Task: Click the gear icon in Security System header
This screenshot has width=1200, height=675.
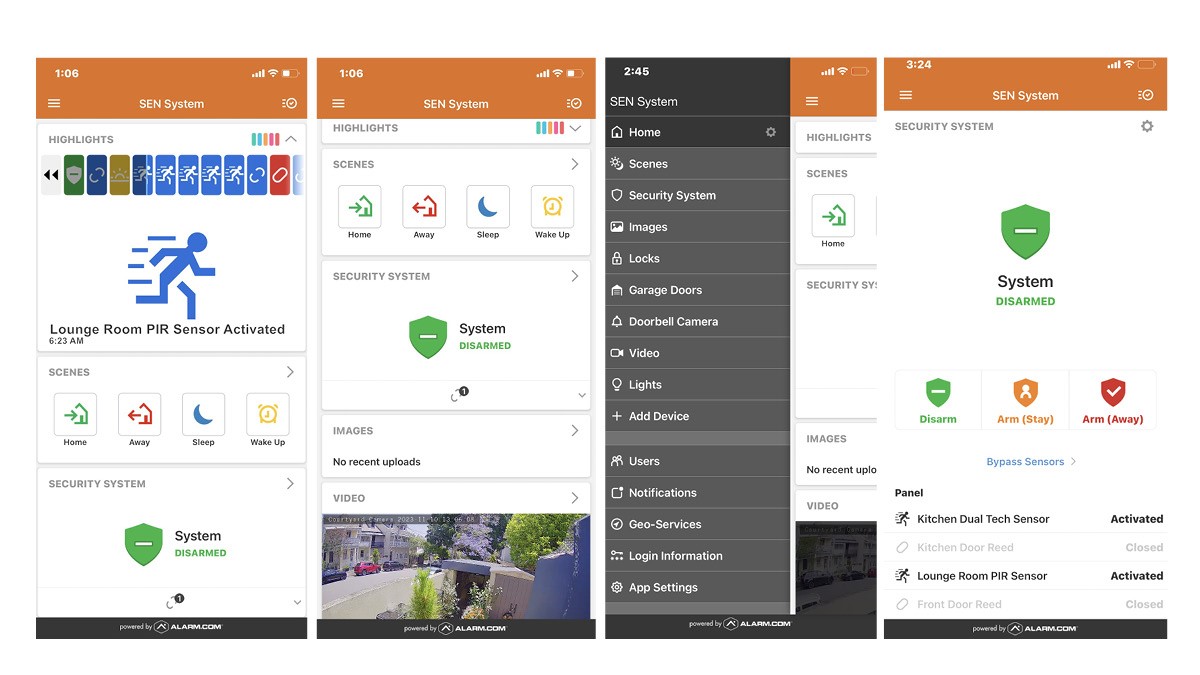Action: (x=1147, y=127)
